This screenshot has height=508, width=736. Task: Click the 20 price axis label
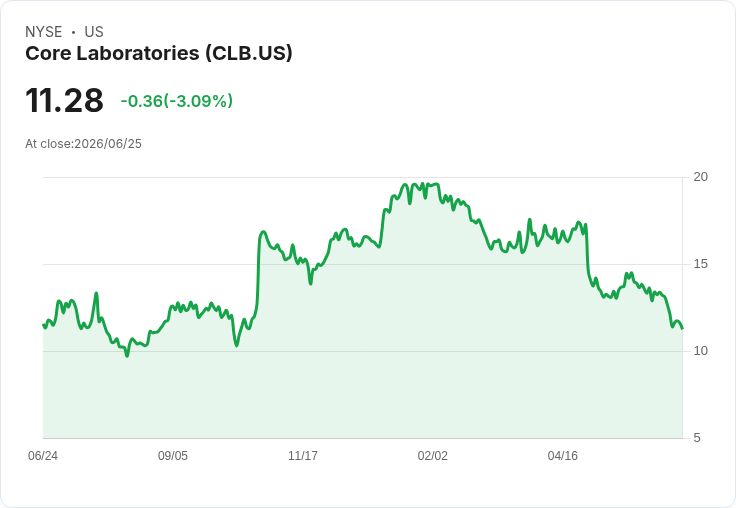point(701,177)
